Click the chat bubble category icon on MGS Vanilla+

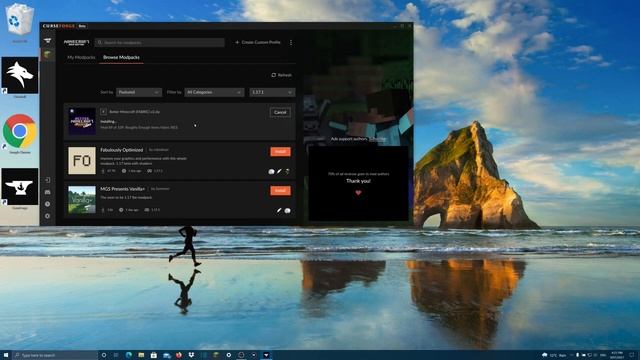287,211
